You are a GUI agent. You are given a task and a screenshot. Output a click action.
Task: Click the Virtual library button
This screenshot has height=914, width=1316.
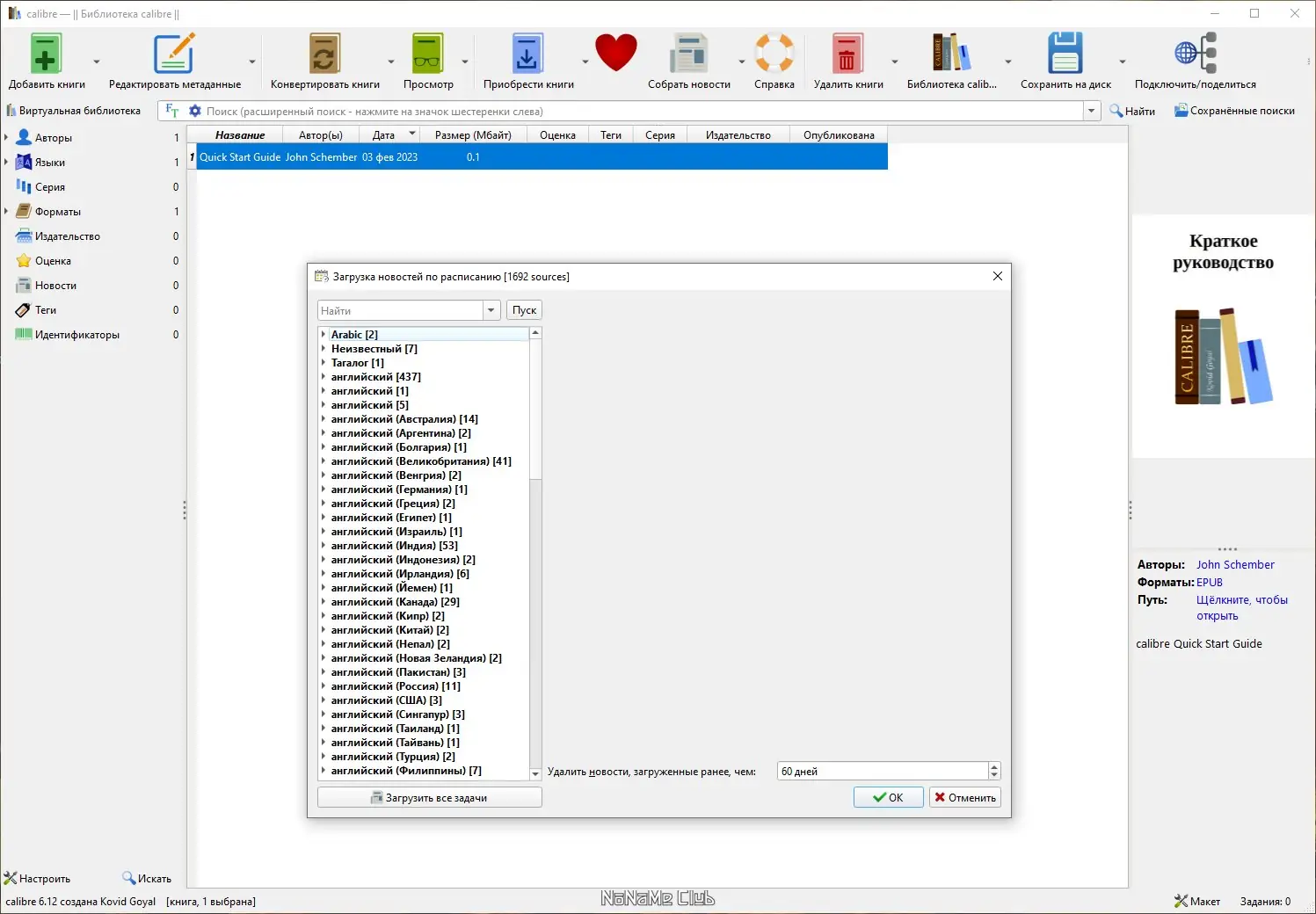coord(74,111)
